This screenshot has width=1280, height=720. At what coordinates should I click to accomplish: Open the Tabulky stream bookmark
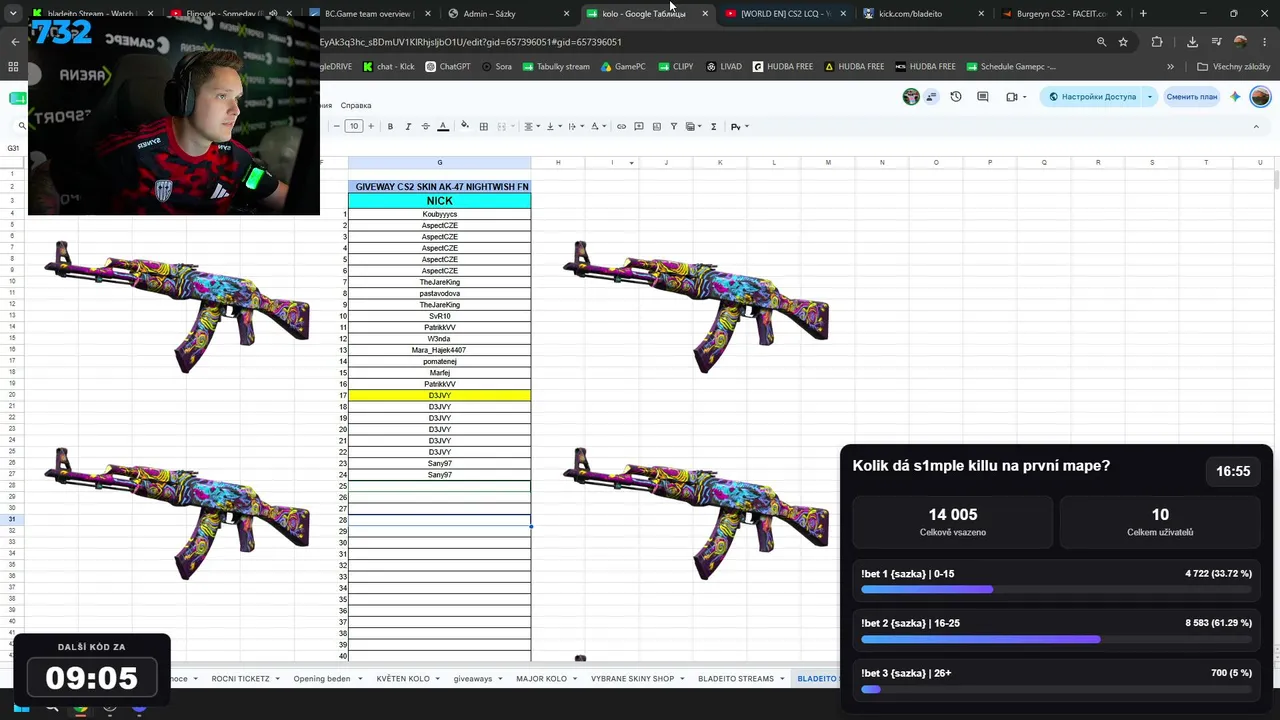point(556,67)
